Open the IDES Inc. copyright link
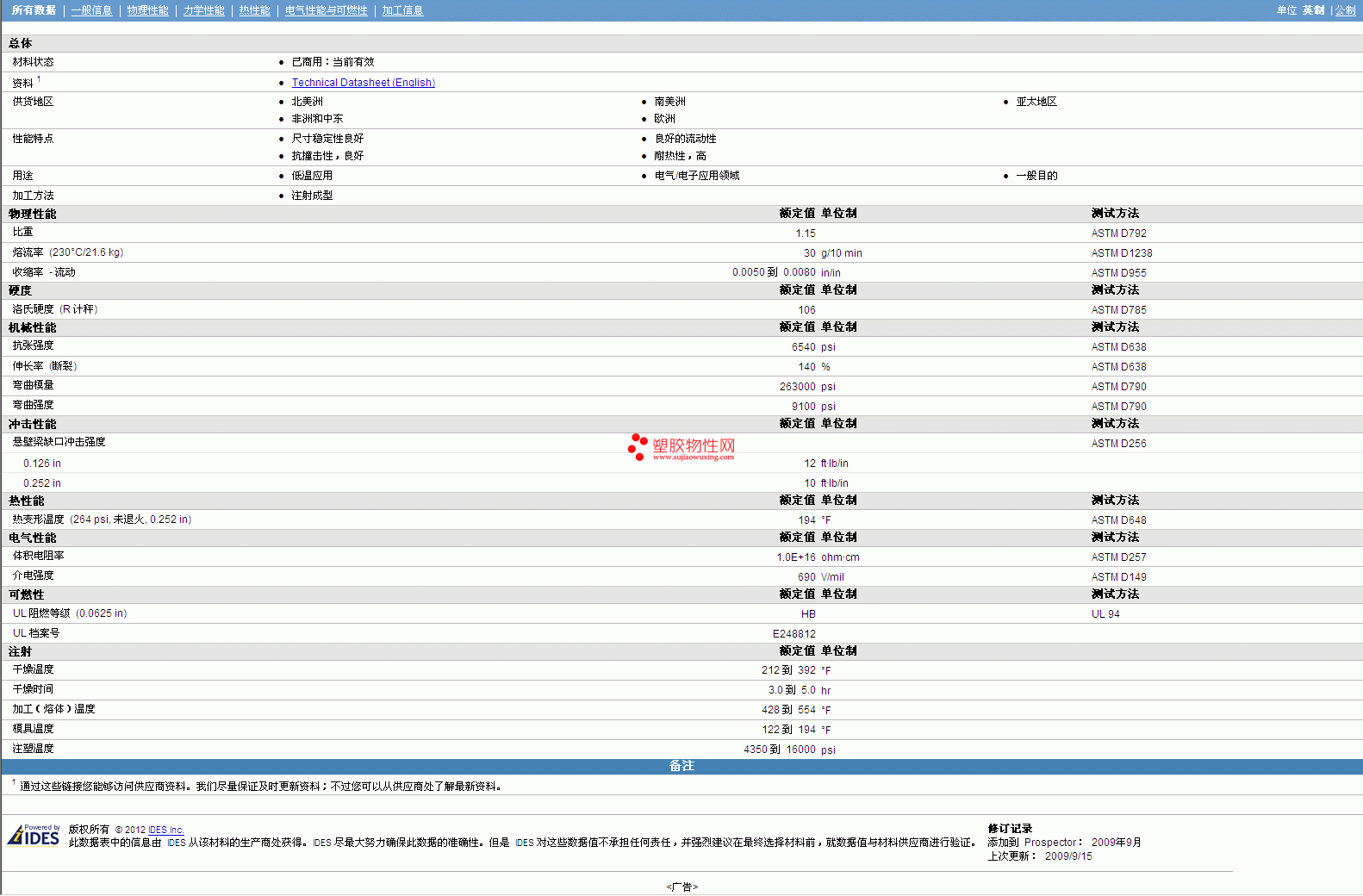 (x=165, y=830)
